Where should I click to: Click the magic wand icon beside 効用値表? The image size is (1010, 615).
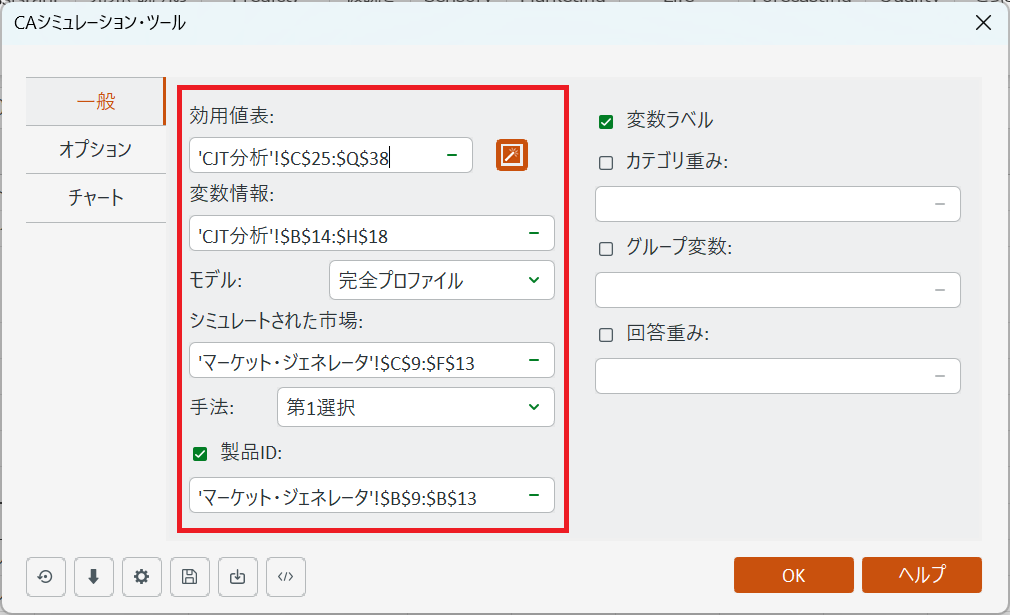(x=512, y=155)
